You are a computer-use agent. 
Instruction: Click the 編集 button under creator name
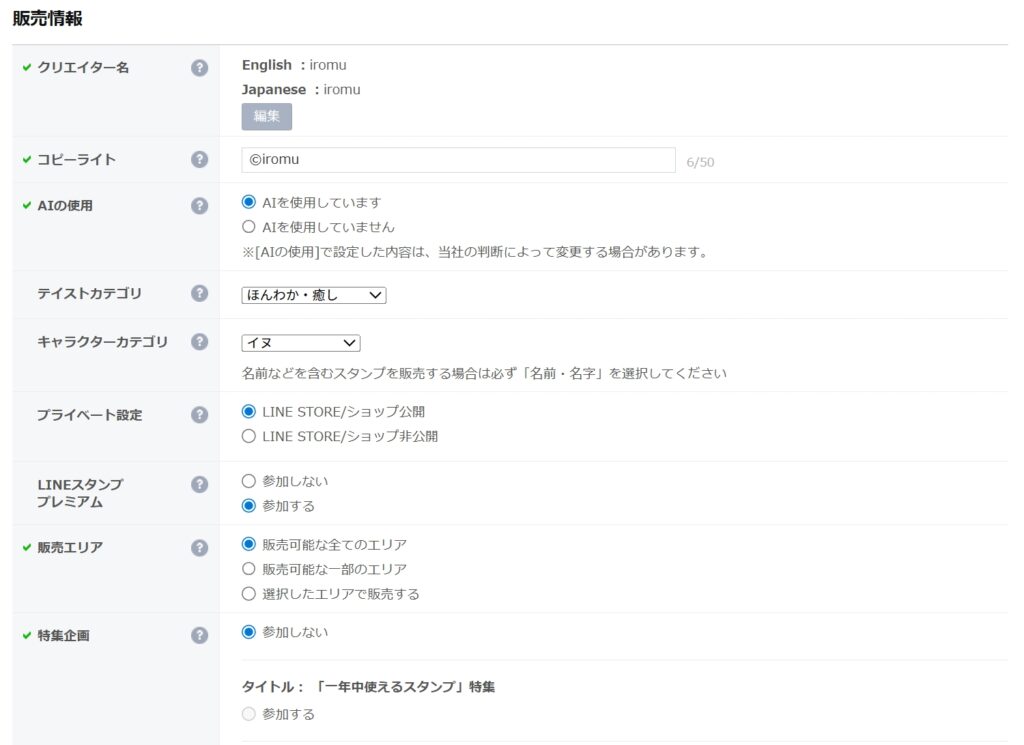[x=267, y=117]
